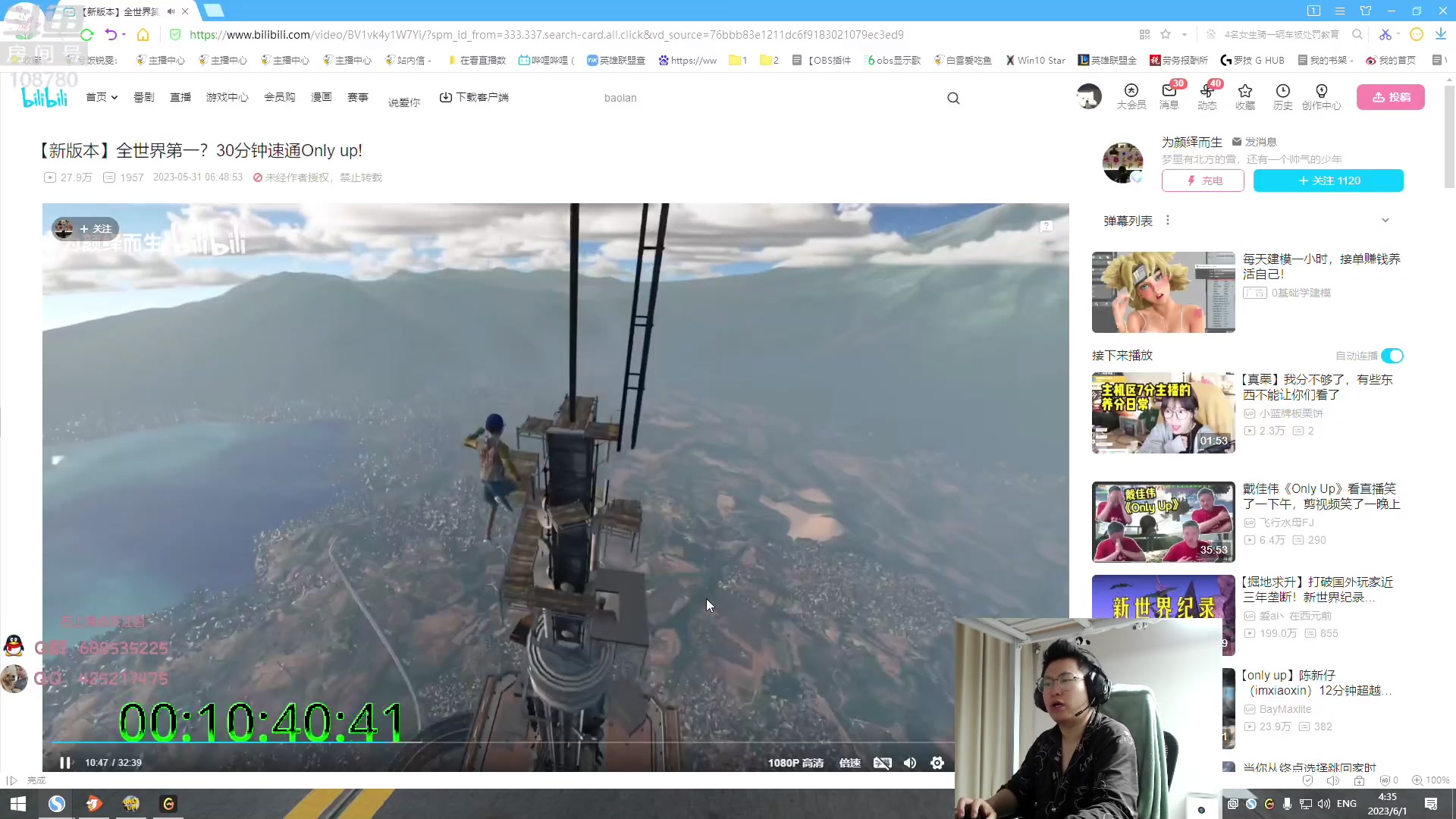Toggle auto-play next switch
This screenshot has width=1456, height=819.
(1392, 356)
